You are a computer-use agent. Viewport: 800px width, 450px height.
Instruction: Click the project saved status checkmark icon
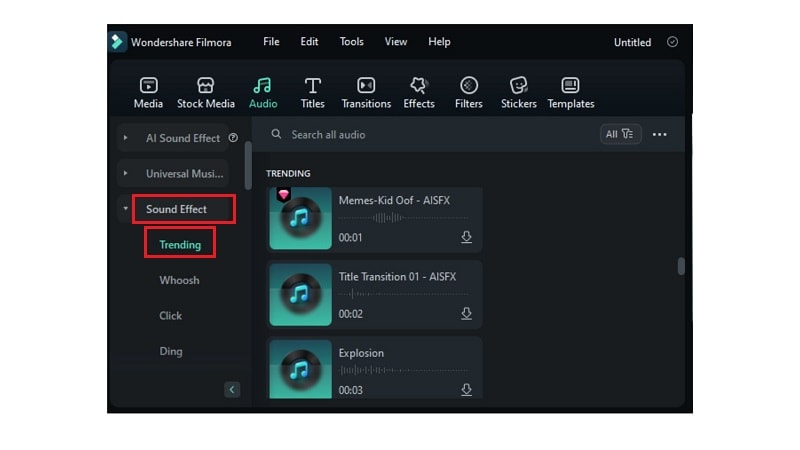pyautogui.click(x=672, y=42)
